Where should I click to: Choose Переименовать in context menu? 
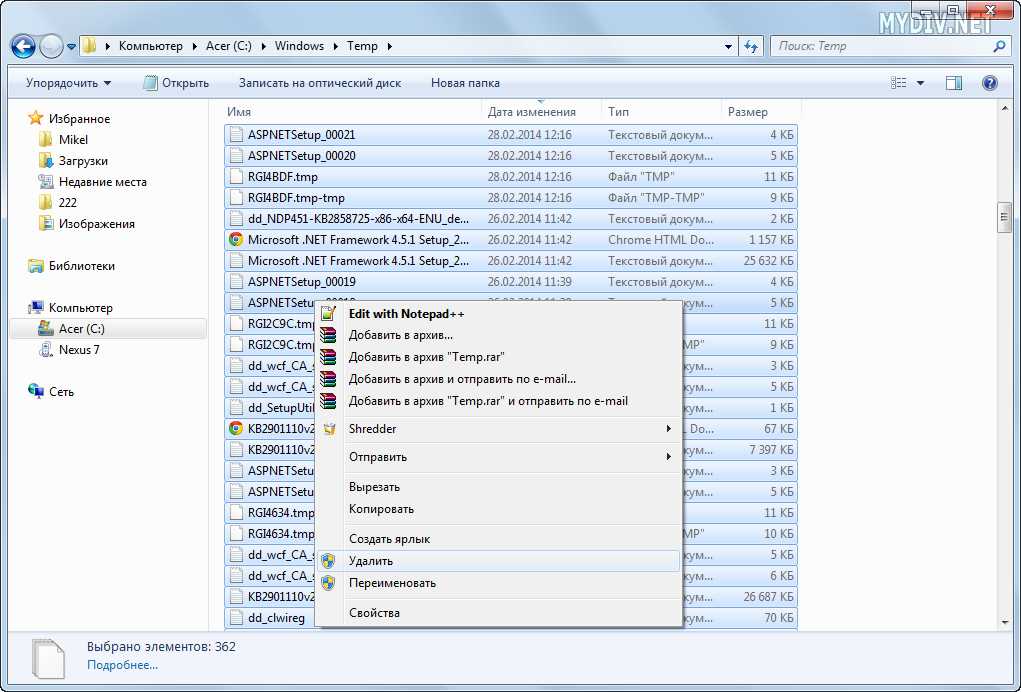(x=392, y=583)
